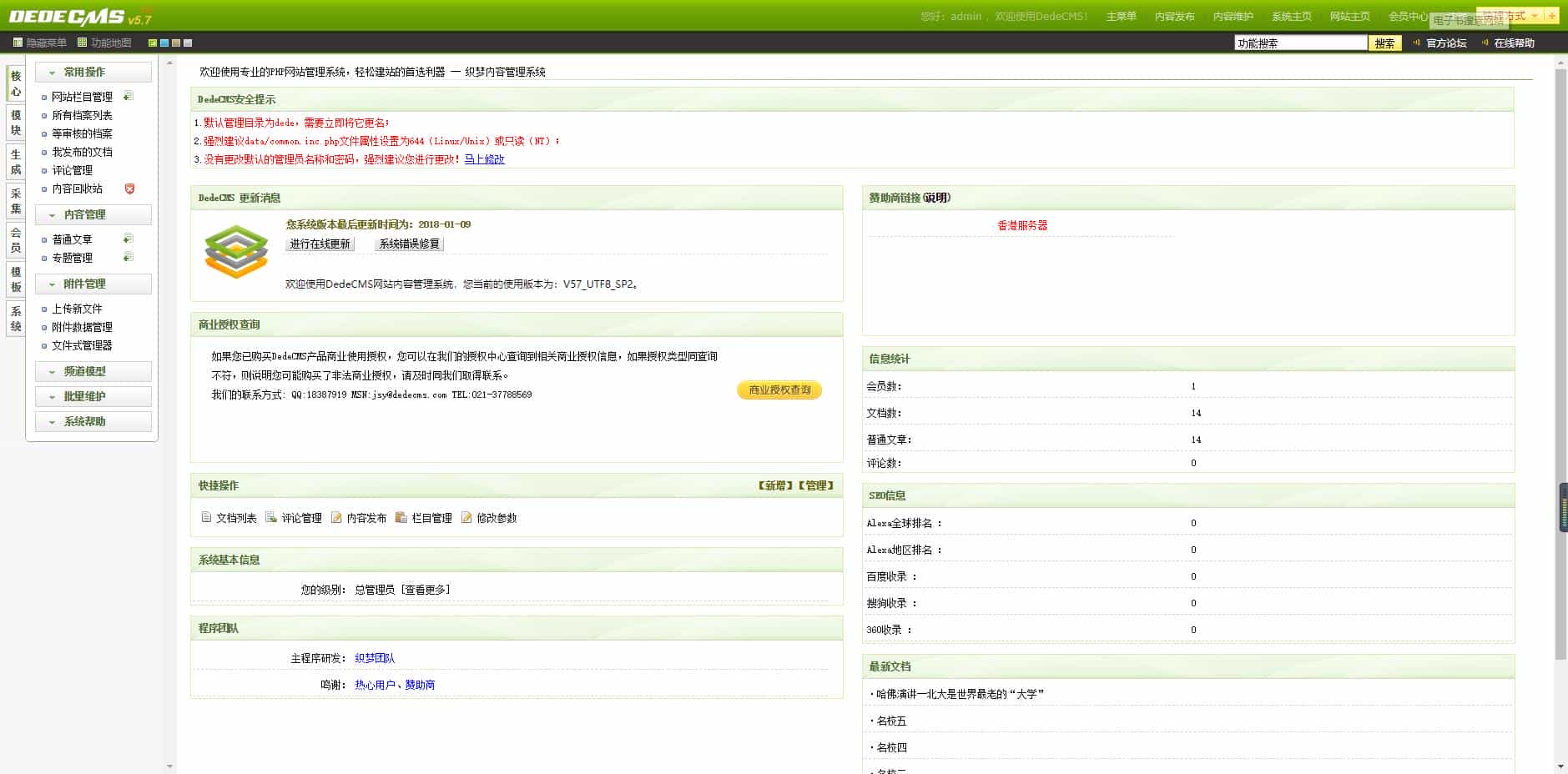Click speaker icon beside 官方论坛
Image resolution: width=1568 pixels, height=774 pixels.
(x=1417, y=43)
